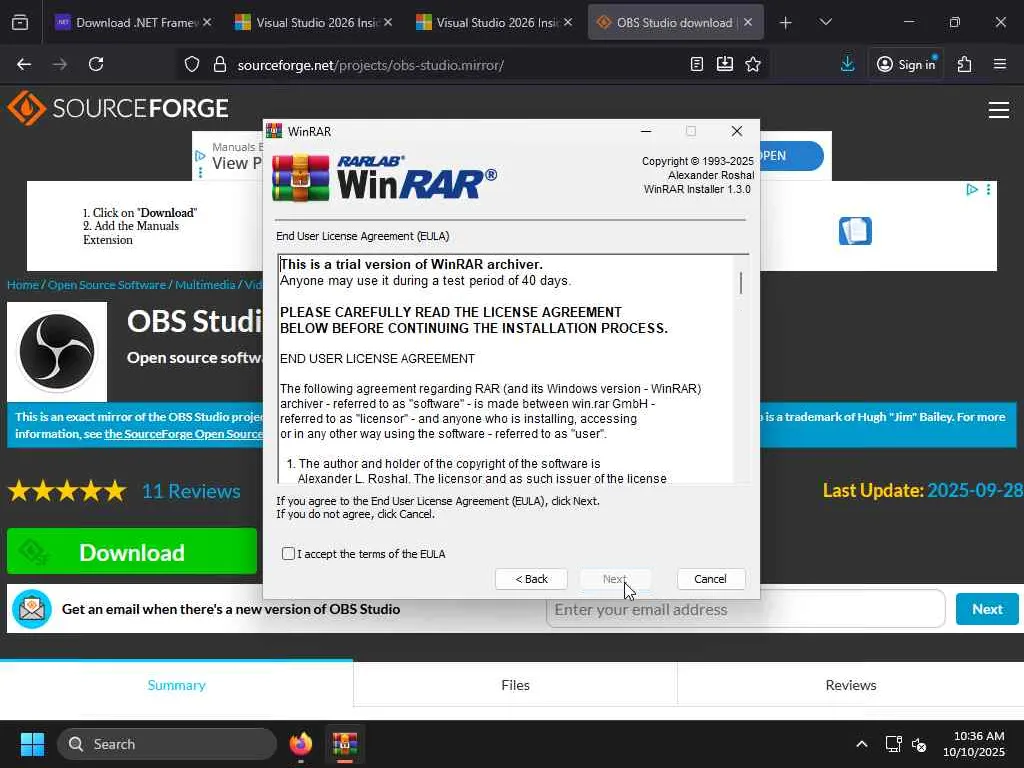Open the Windows Start menu
Screen dimensions: 1024x768
click(32, 744)
